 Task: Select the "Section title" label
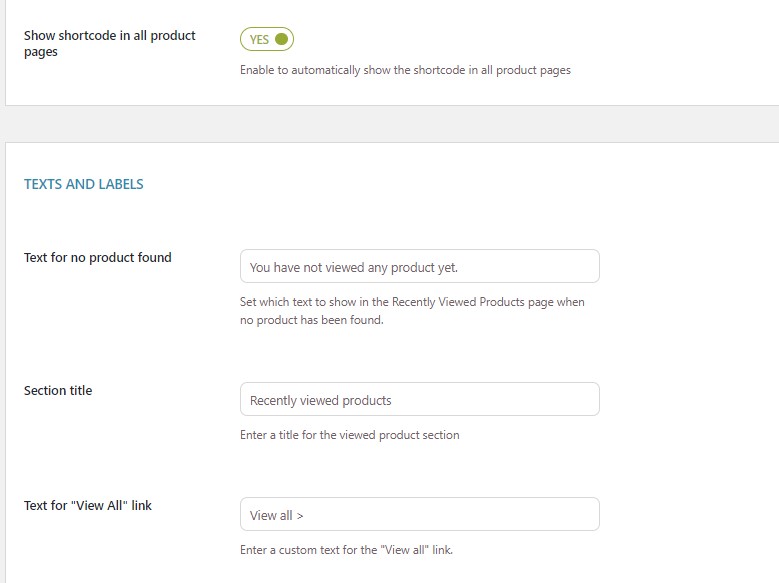point(58,390)
